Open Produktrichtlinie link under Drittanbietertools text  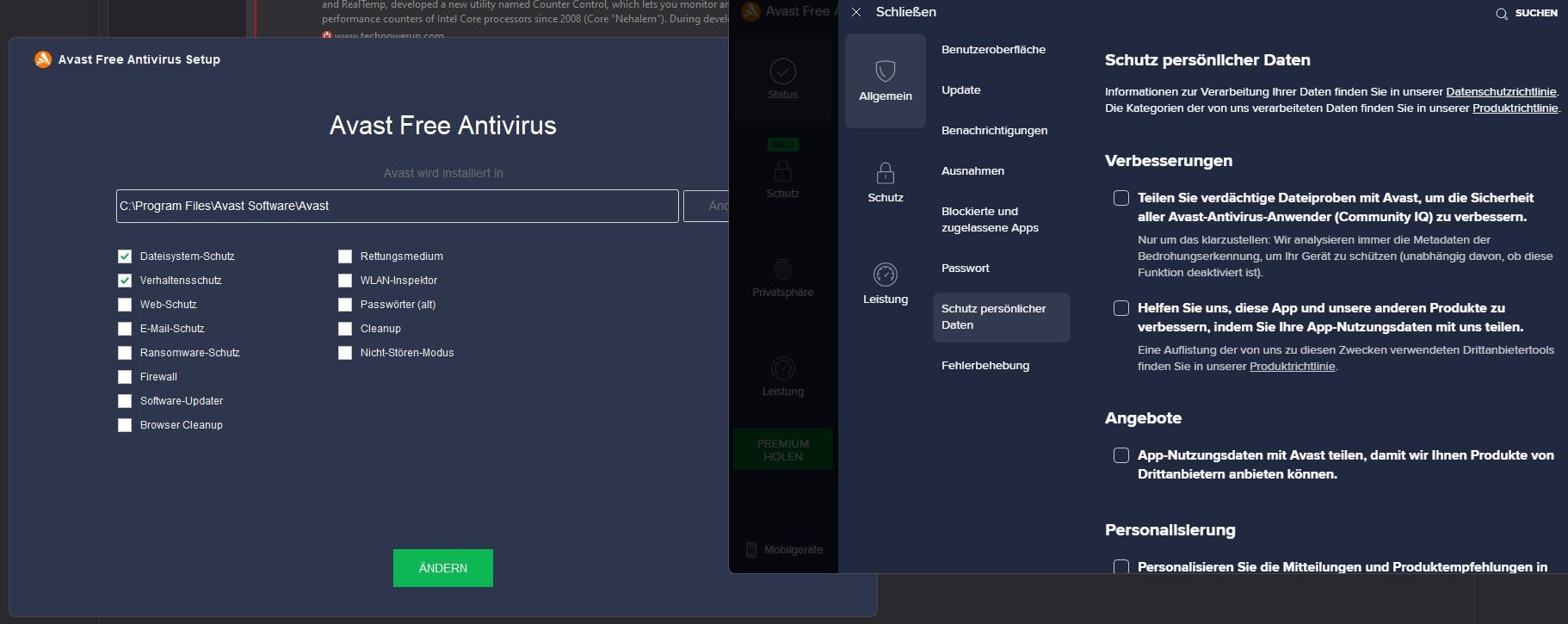(x=1292, y=367)
